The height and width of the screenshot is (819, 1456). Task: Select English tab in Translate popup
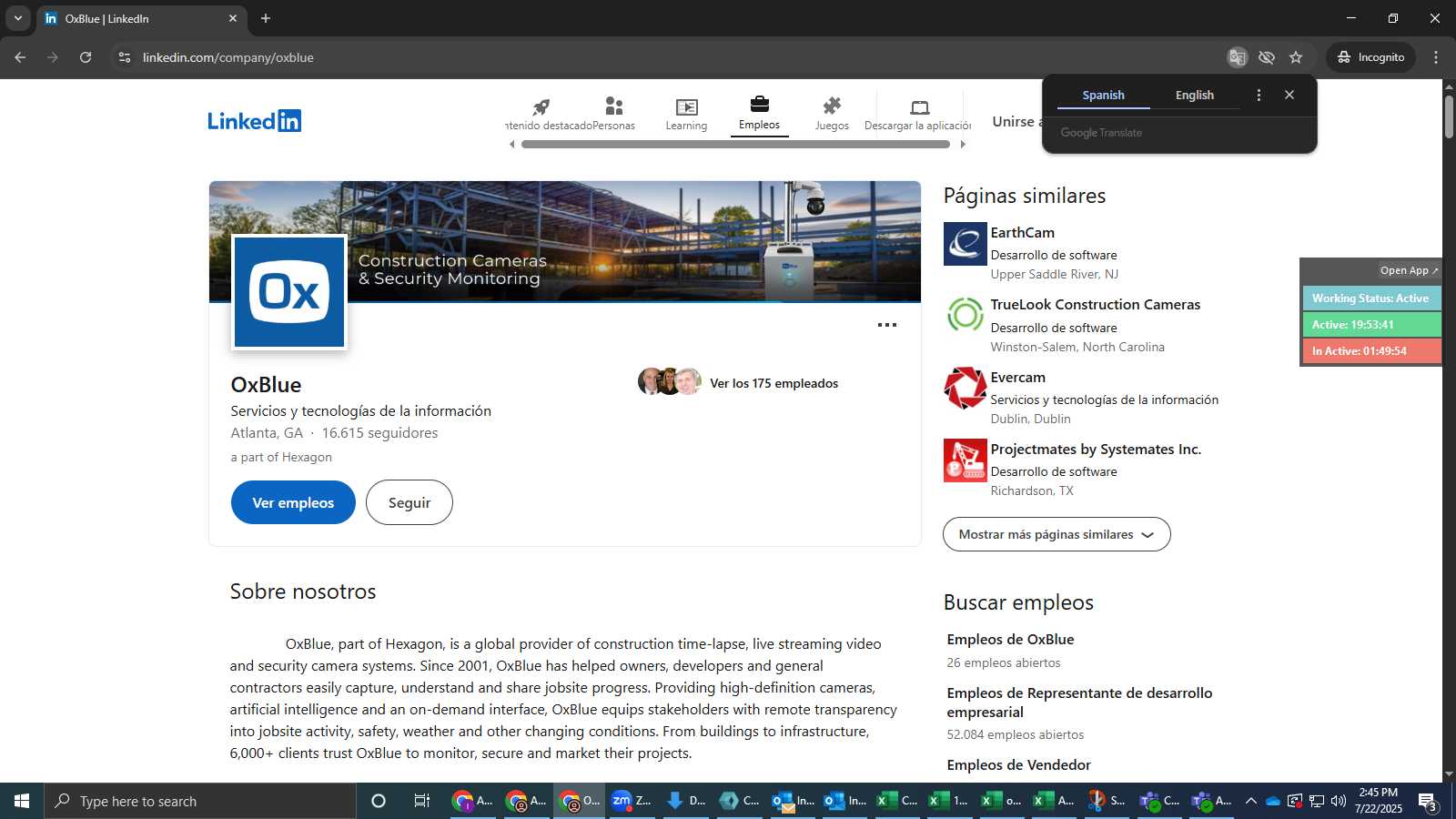click(1194, 95)
